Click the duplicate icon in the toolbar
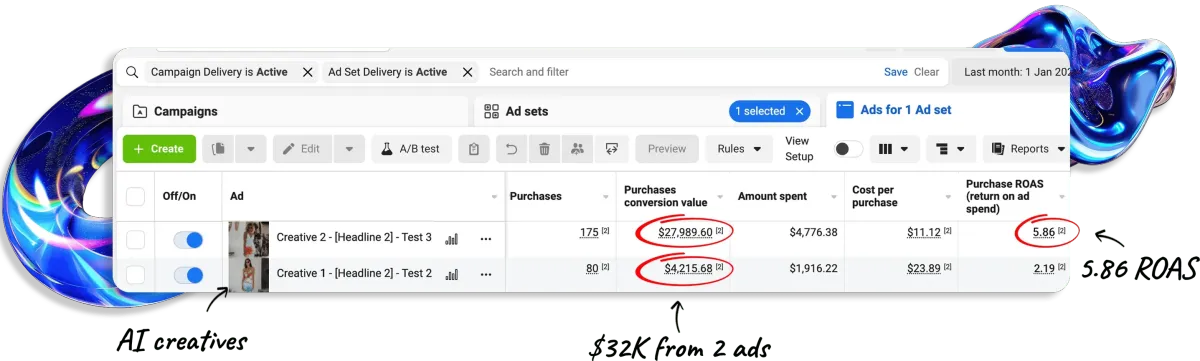 pyautogui.click(x=219, y=149)
